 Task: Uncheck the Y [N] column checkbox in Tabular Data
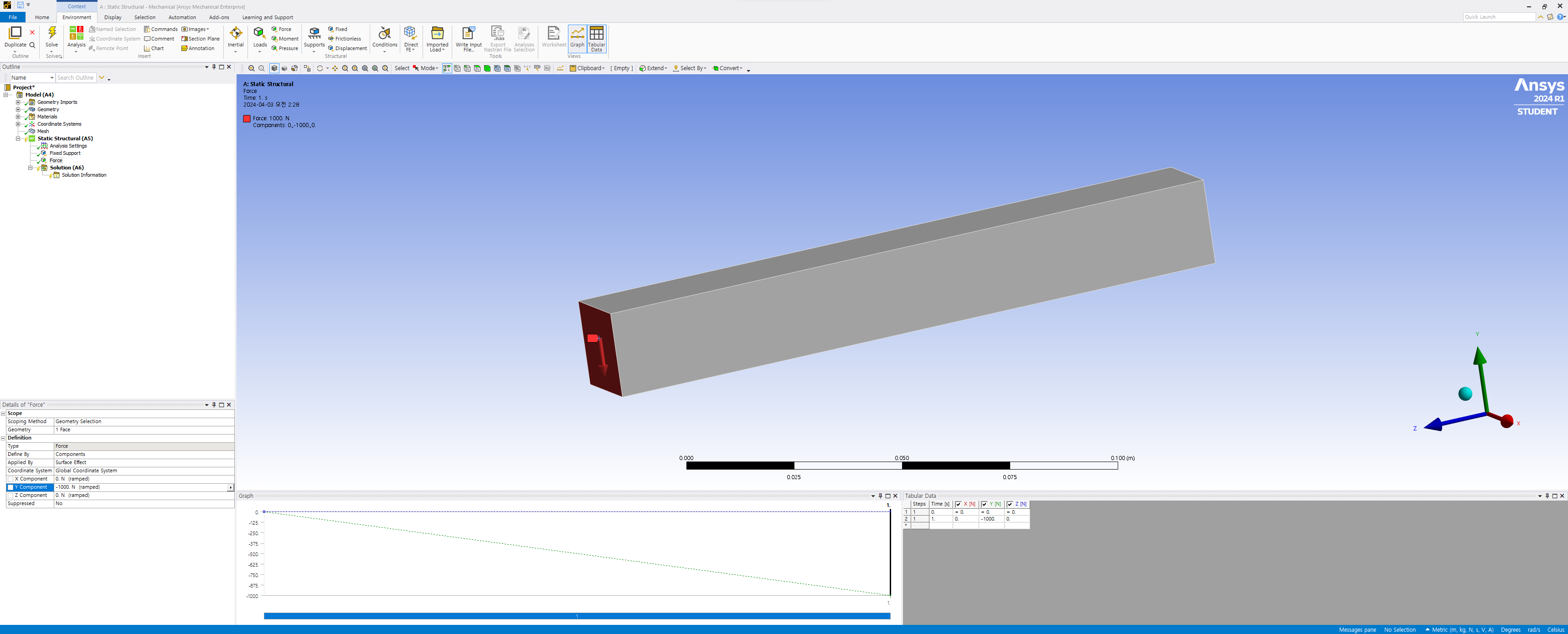984,504
